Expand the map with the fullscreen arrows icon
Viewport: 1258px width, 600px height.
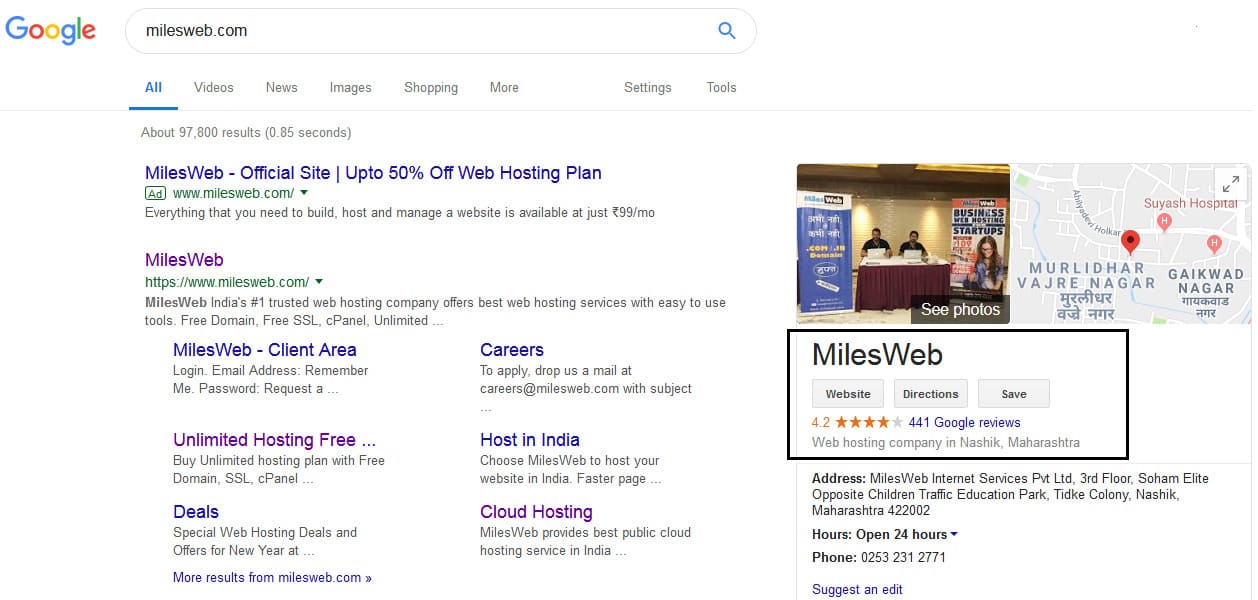point(1230,183)
